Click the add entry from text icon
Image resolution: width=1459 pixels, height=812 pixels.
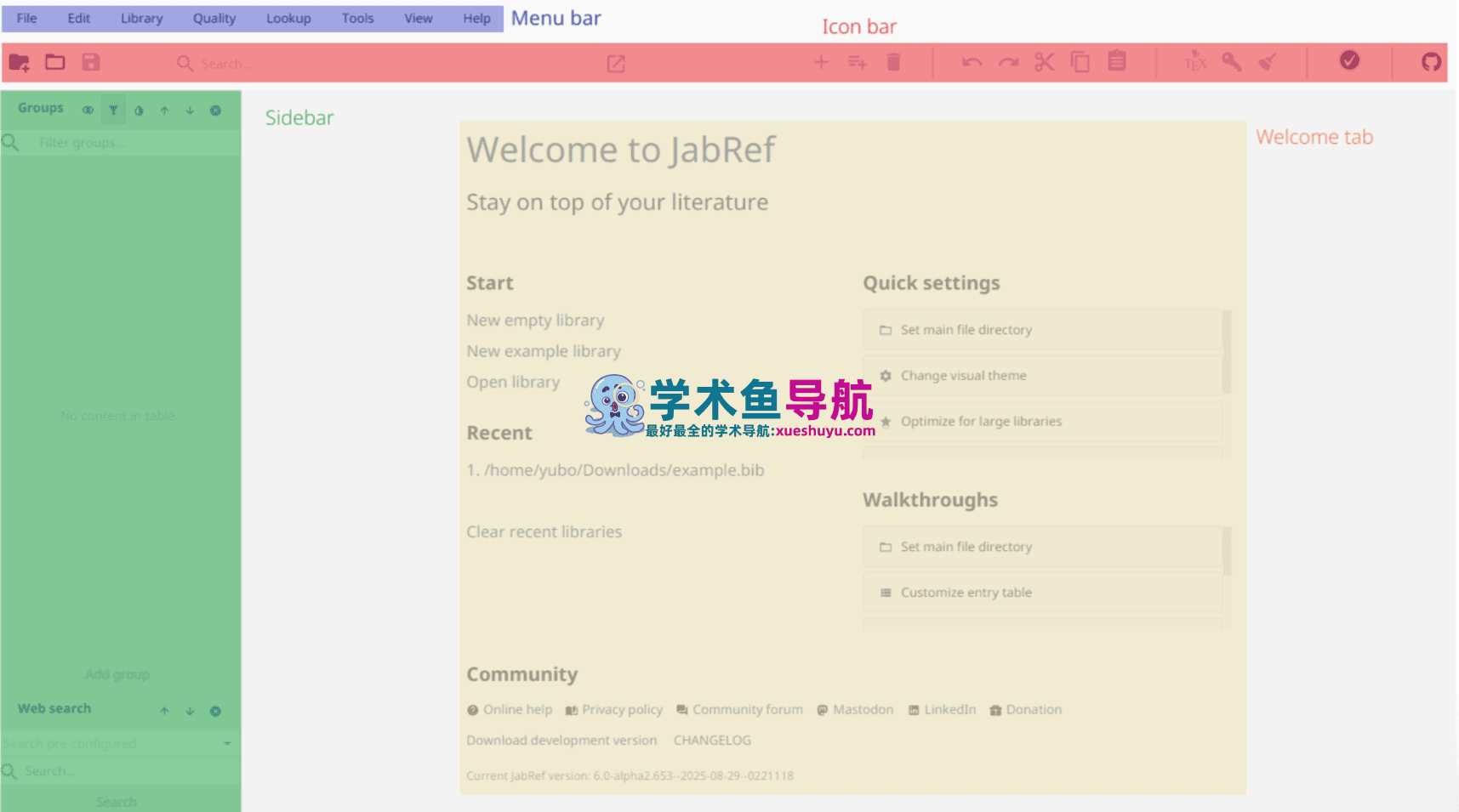858,62
